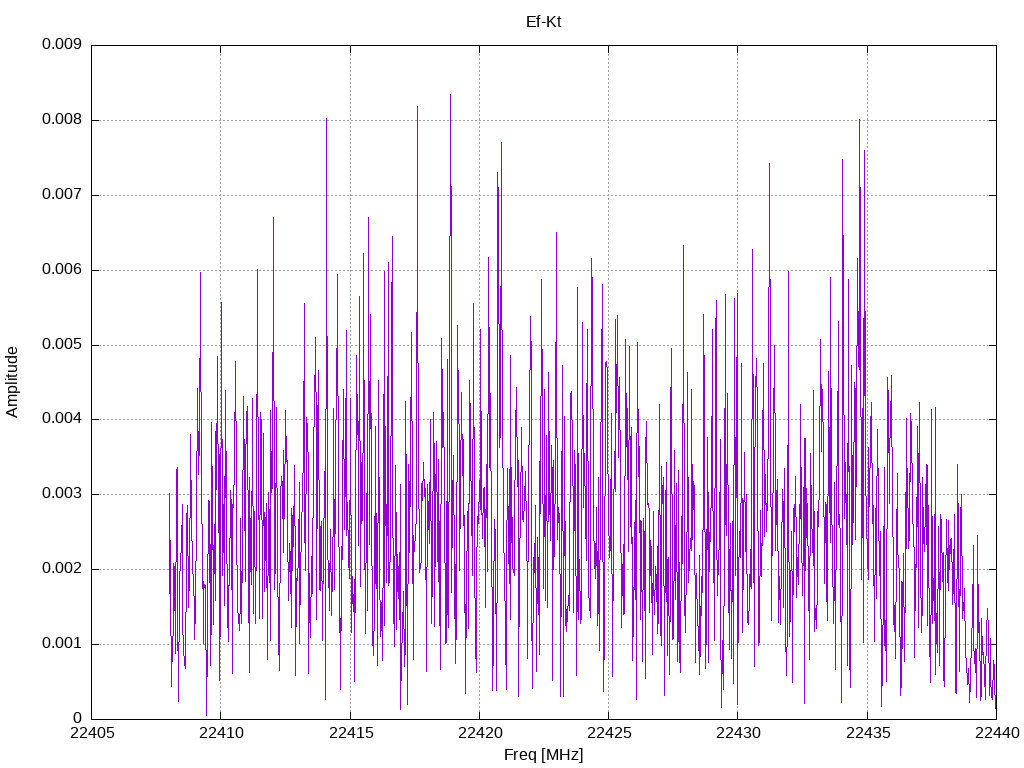Click y-axis tick value 0.003

pyautogui.click(x=62, y=494)
